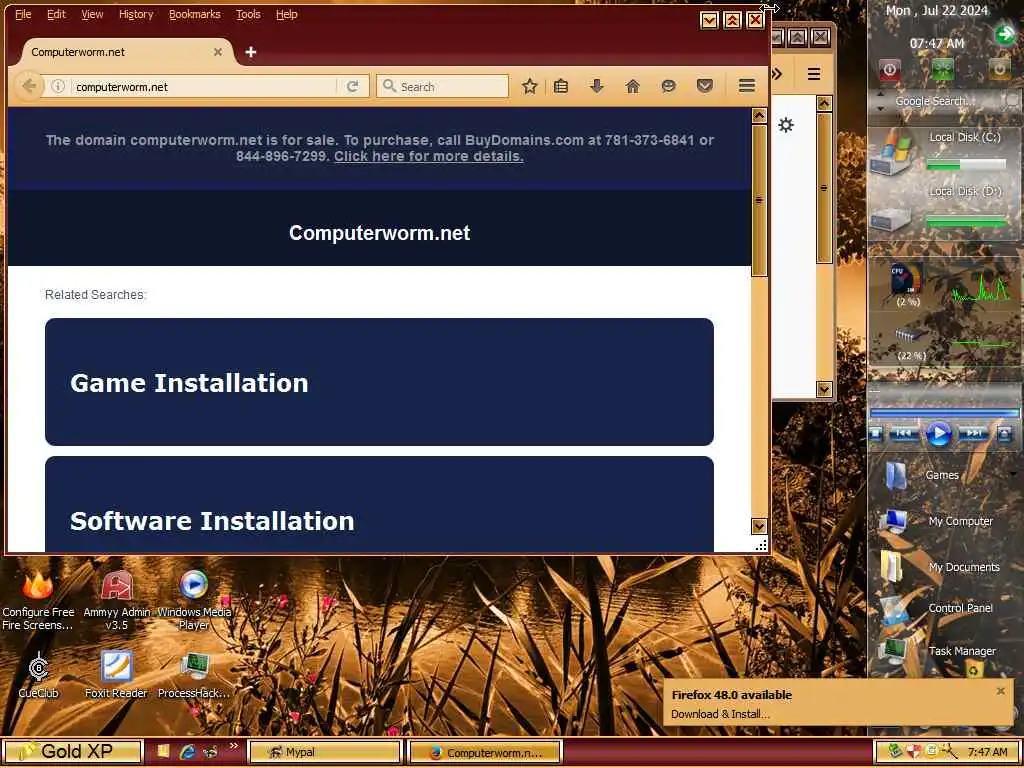Viewport: 1024px width, 768px height.
Task: Click the yellow power-style button in sidebar
Action: [x=999, y=69]
